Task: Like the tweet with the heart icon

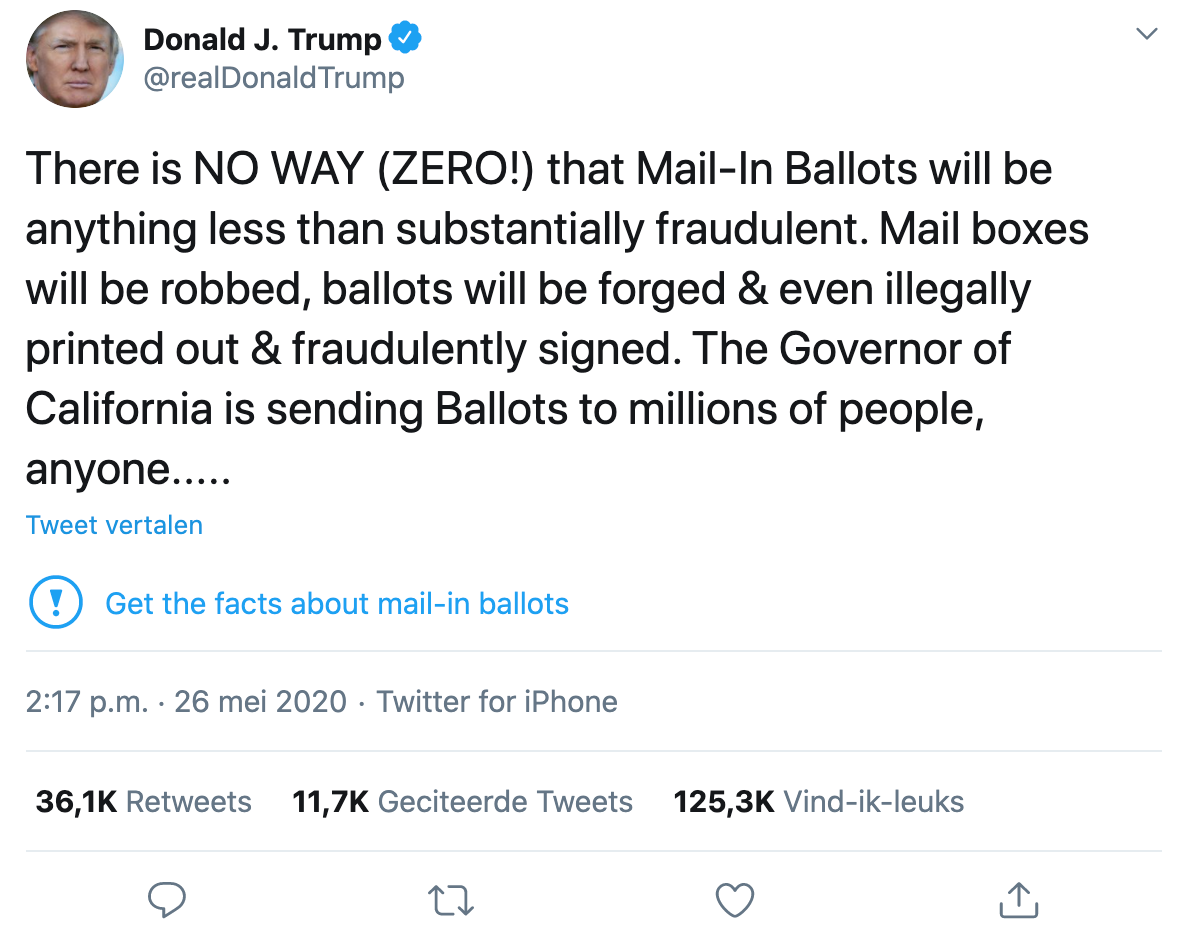Action: coord(735,901)
